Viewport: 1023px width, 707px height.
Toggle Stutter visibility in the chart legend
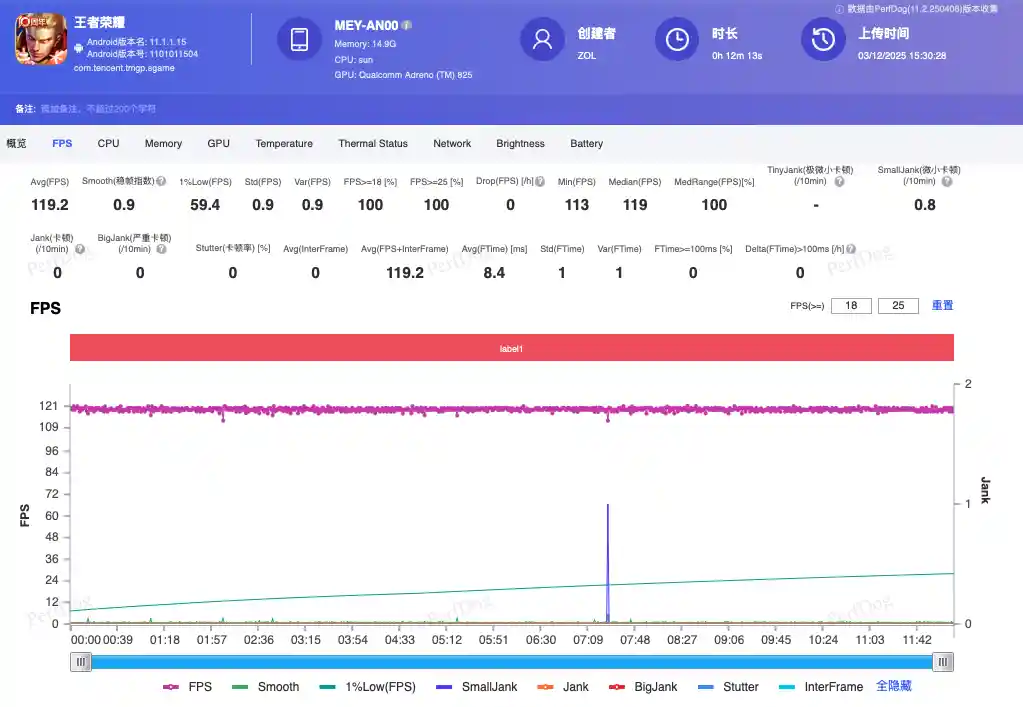coord(741,687)
